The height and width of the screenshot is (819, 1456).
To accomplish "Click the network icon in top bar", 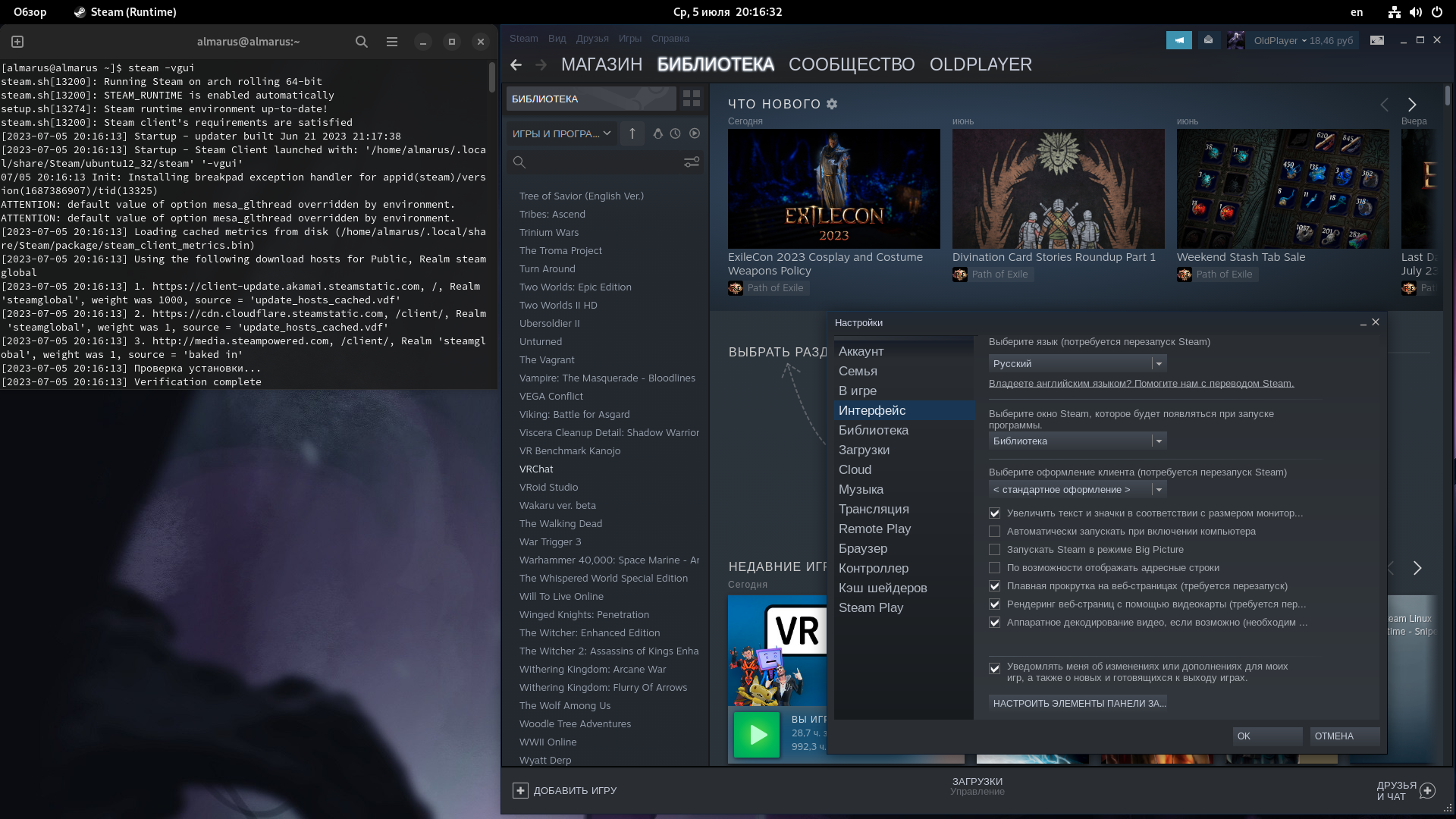I will click(x=1395, y=12).
